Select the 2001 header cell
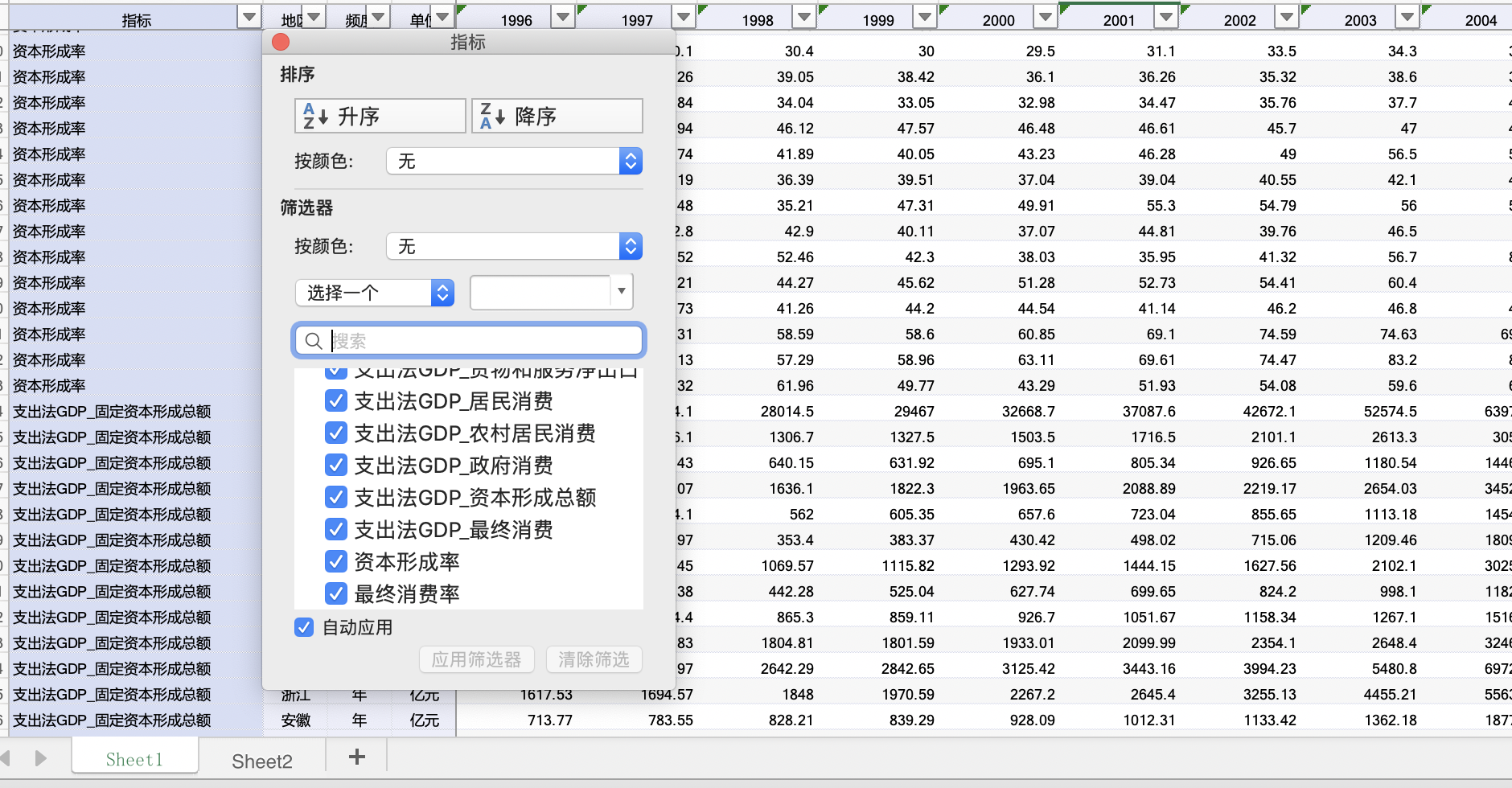The image size is (1512, 788). [x=1120, y=19]
